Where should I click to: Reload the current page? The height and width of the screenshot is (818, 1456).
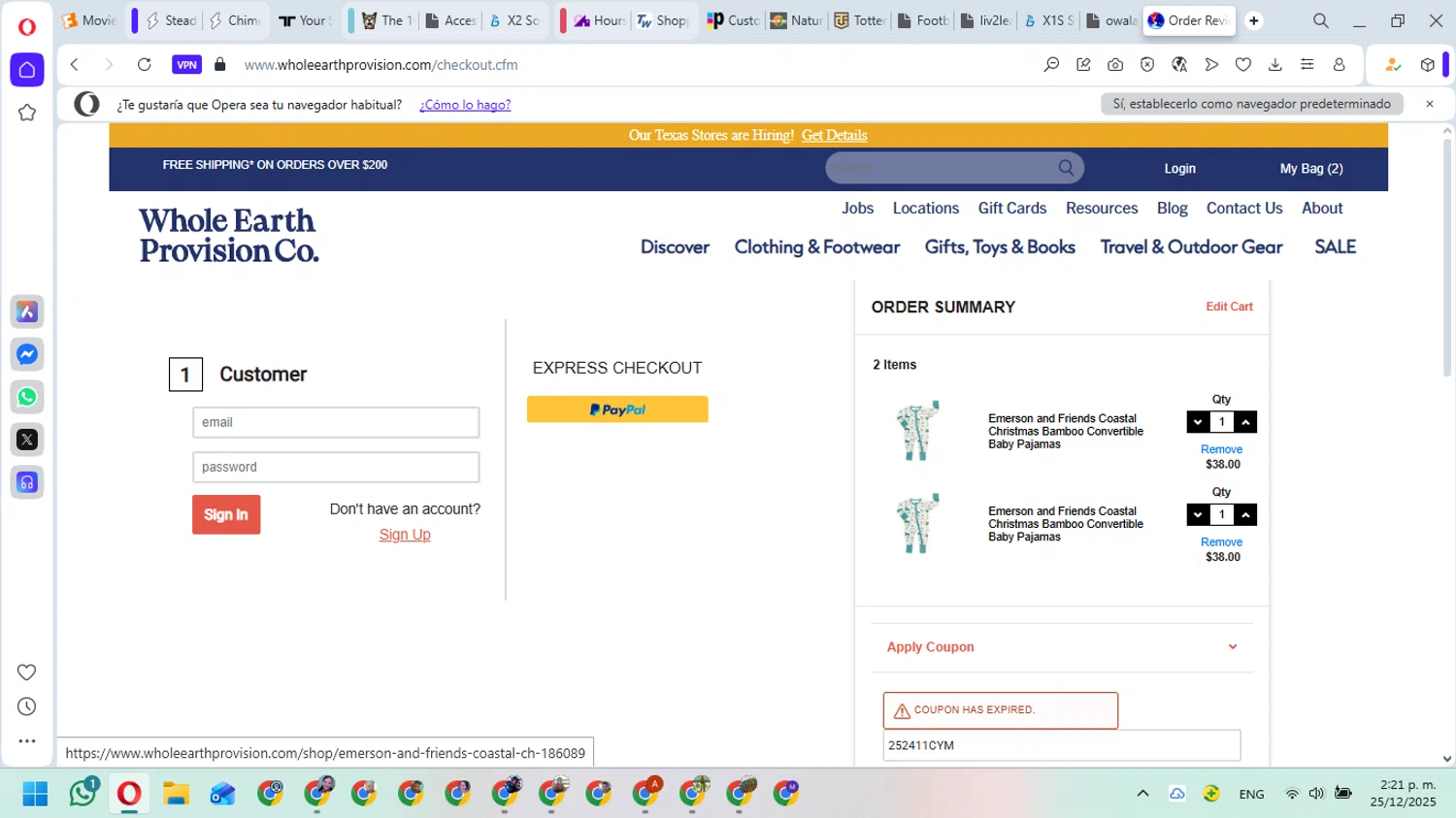point(144,65)
